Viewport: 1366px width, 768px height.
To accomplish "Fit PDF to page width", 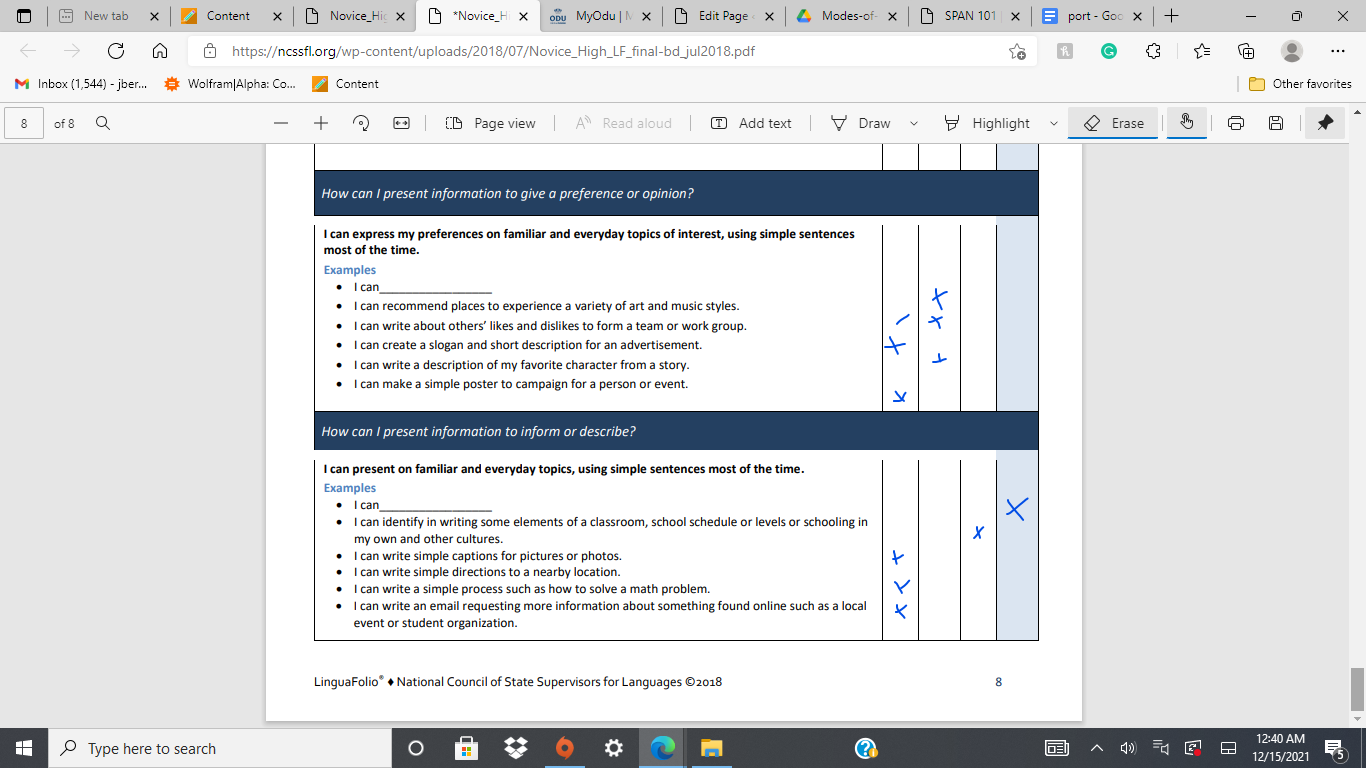I will tap(402, 123).
